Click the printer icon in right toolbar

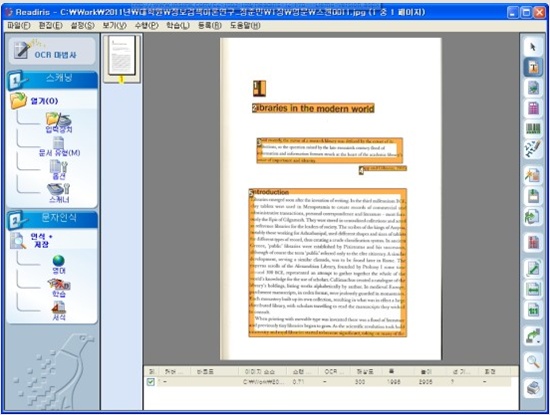(x=533, y=388)
